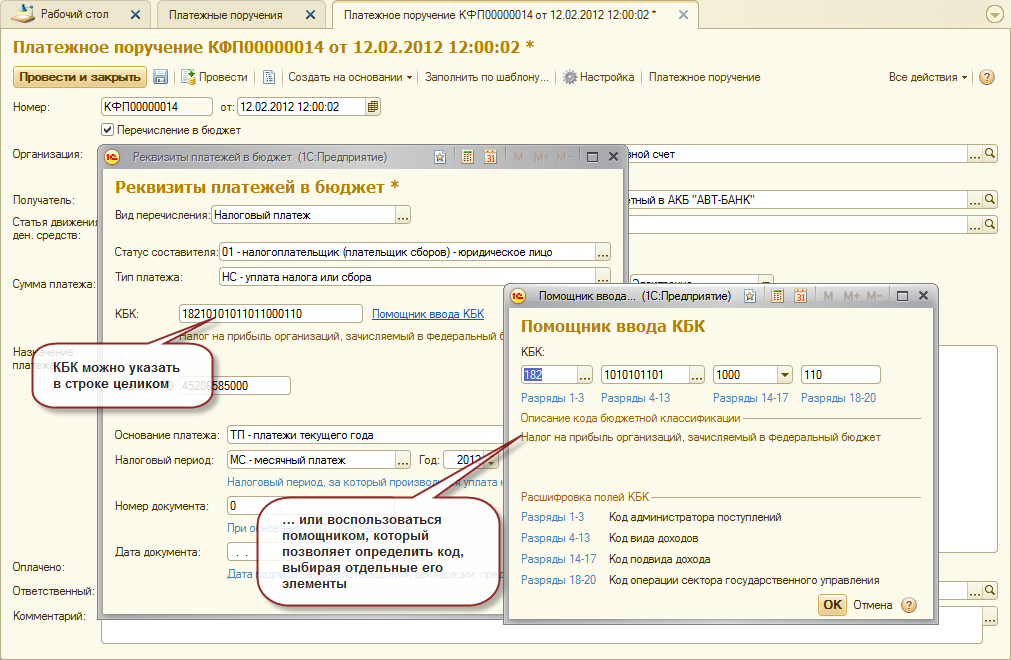Open selection for KBK digits 4-13 field
1011x660 pixels.
point(697,374)
